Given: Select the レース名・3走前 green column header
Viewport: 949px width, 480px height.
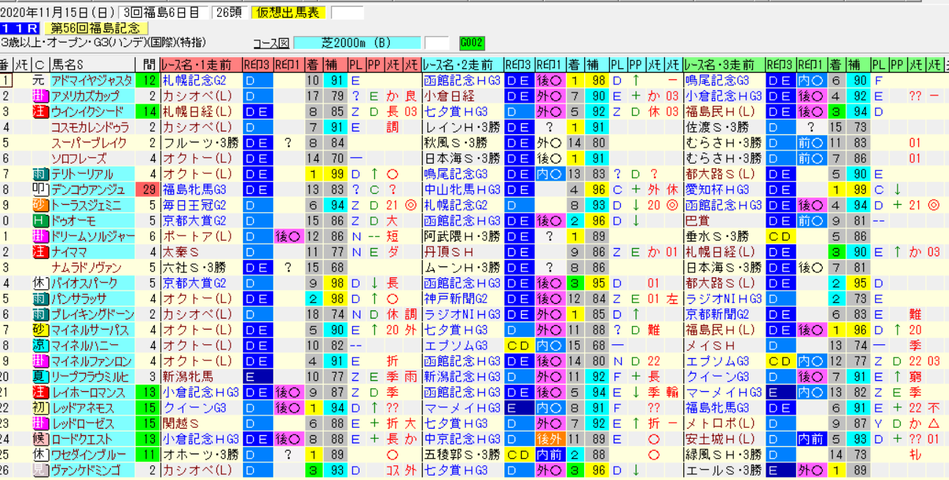Looking at the screenshot, I should click(723, 65).
